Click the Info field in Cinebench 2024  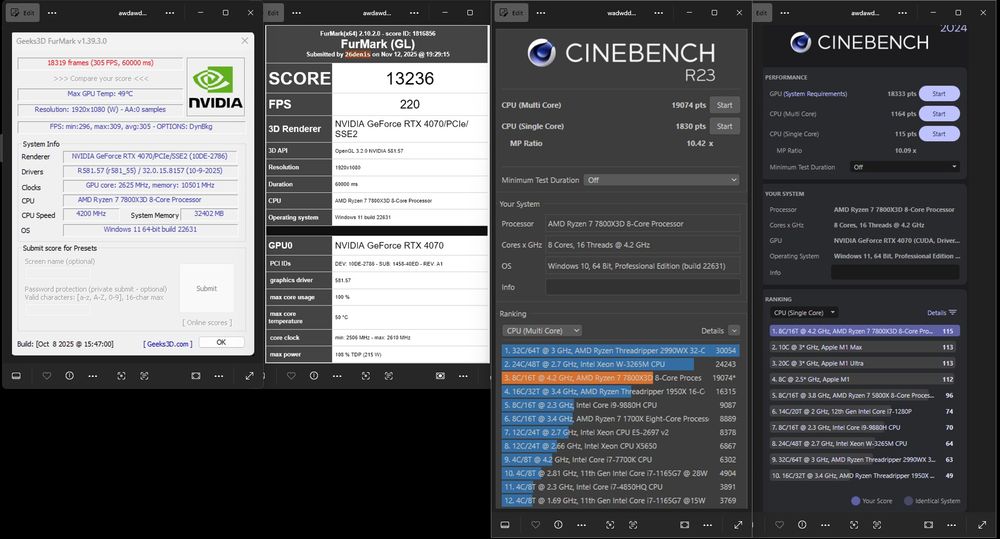point(895,272)
